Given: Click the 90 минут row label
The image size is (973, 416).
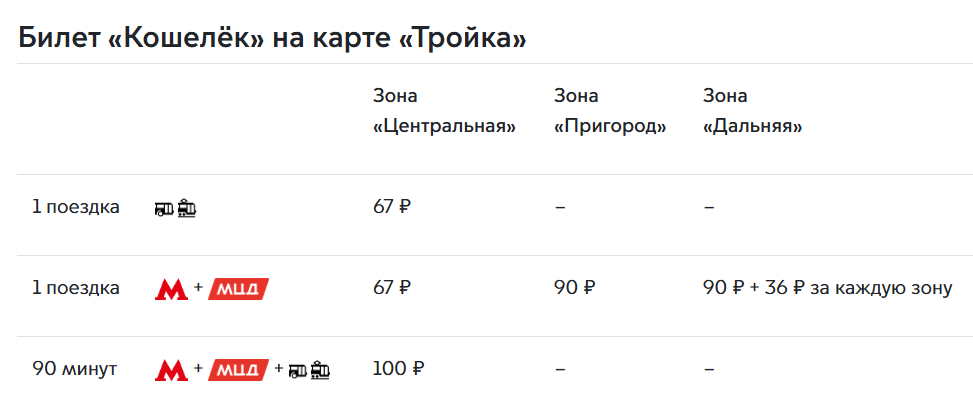Looking at the screenshot, I should [x=74, y=369].
